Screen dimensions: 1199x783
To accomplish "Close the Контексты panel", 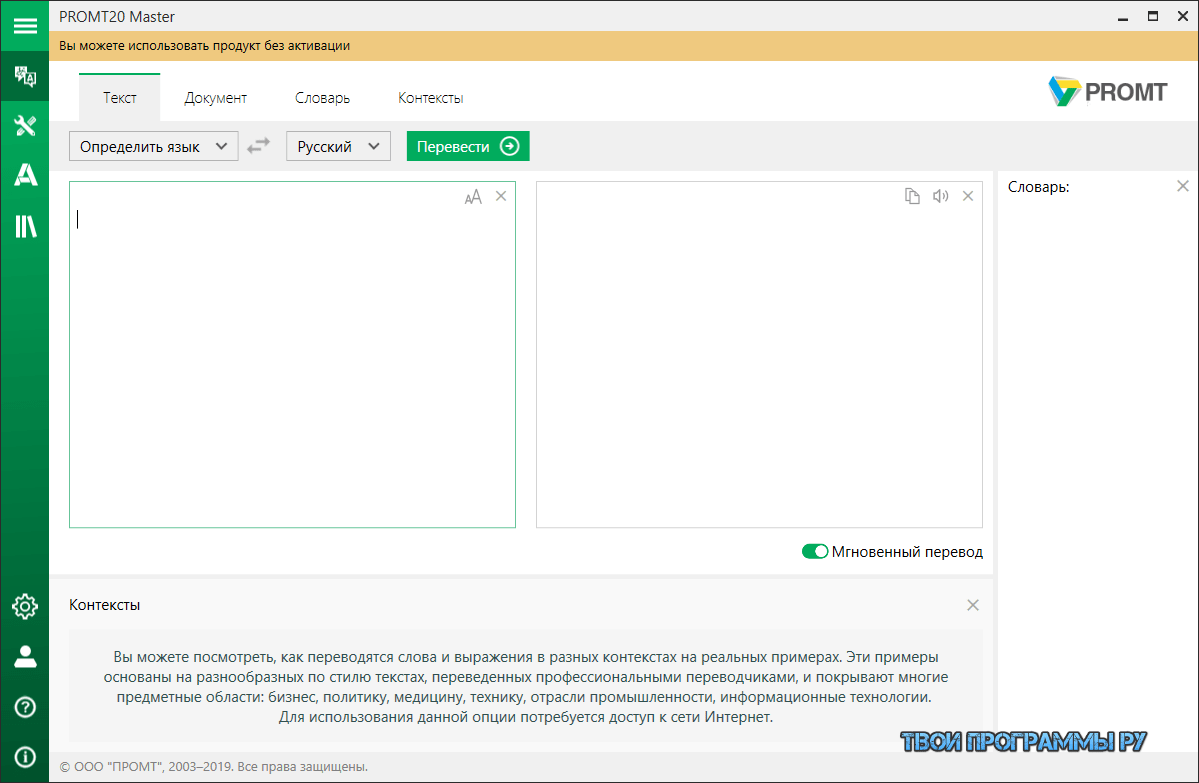I will tap(973, 605).
